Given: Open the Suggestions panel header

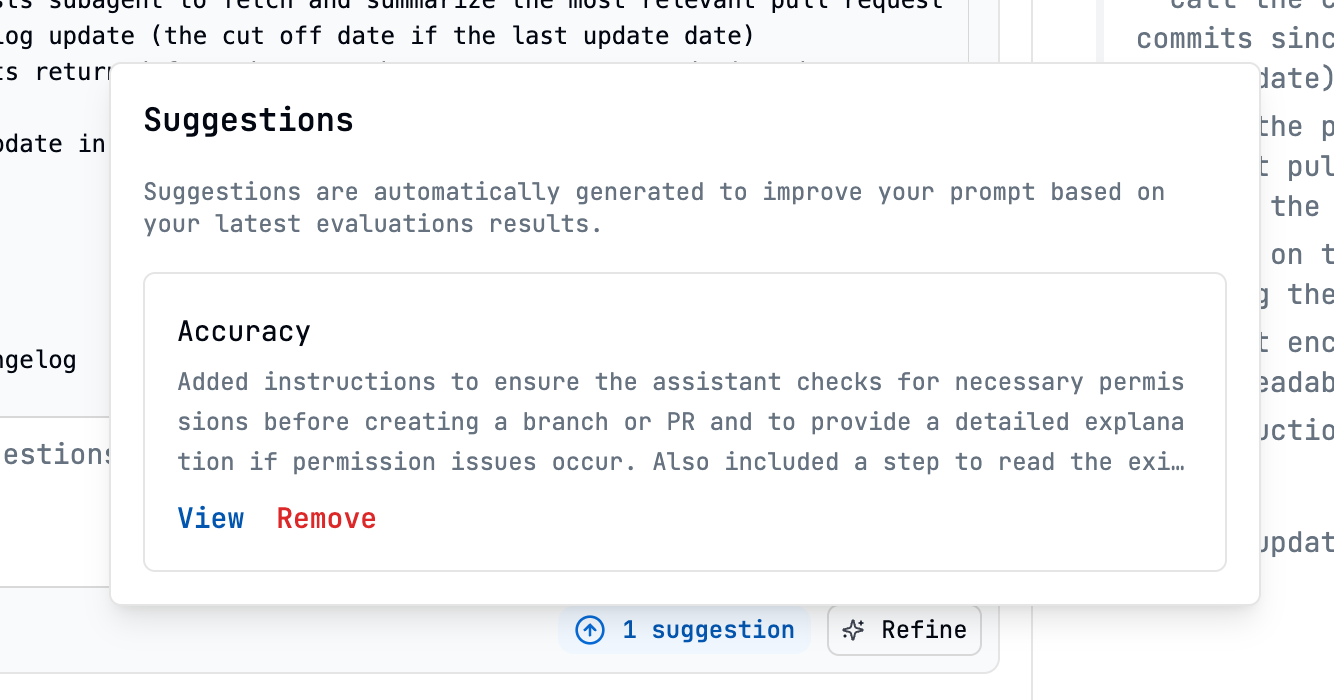Looking at the screenshot, I should click(x=249, y=119).
